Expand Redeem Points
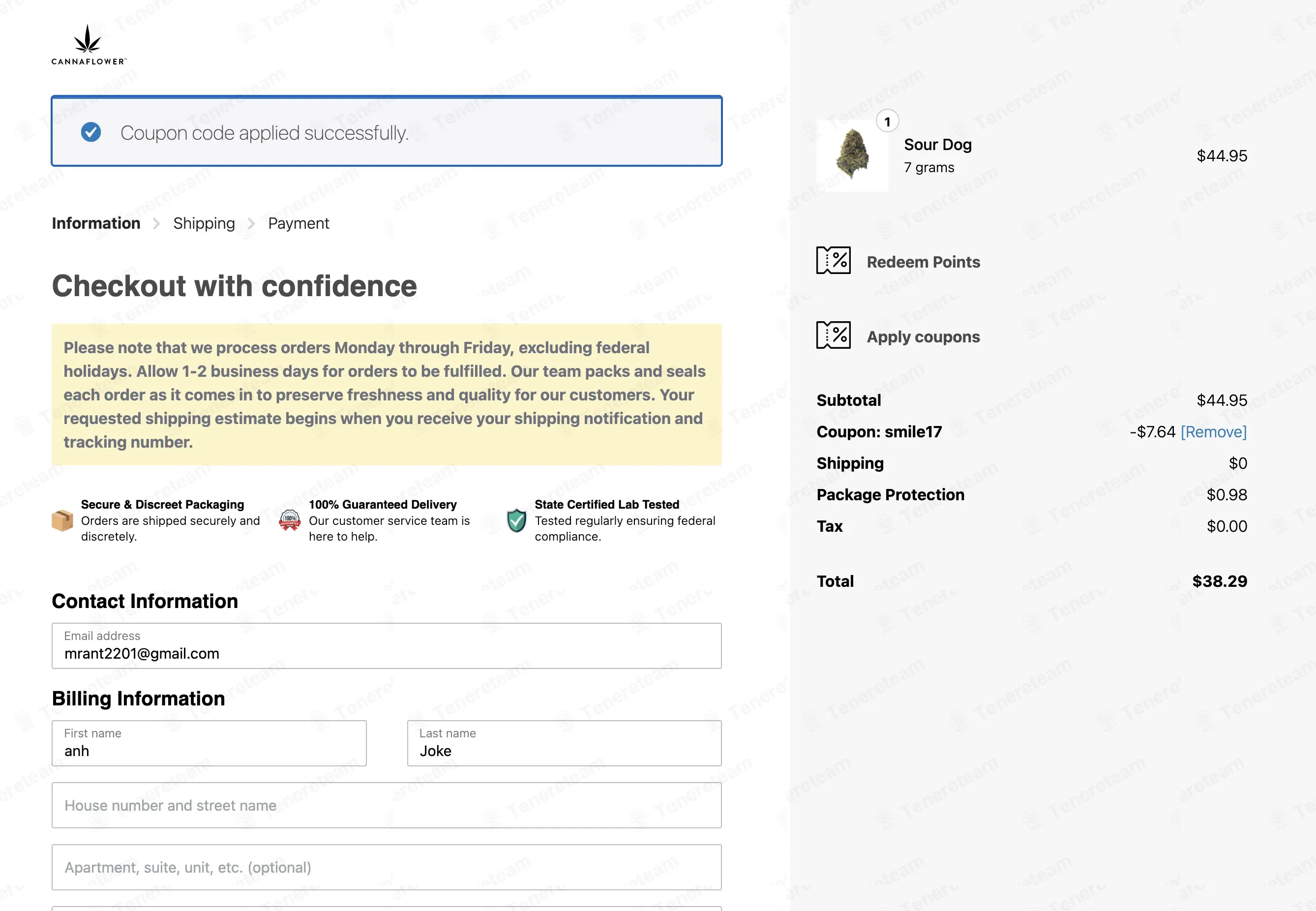1316x911 pixels. point(923,262)
